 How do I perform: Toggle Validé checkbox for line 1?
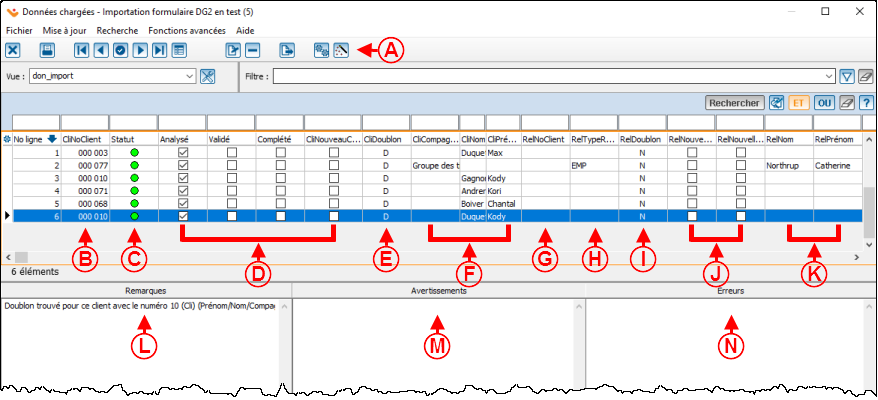click(x=231, y=152)
